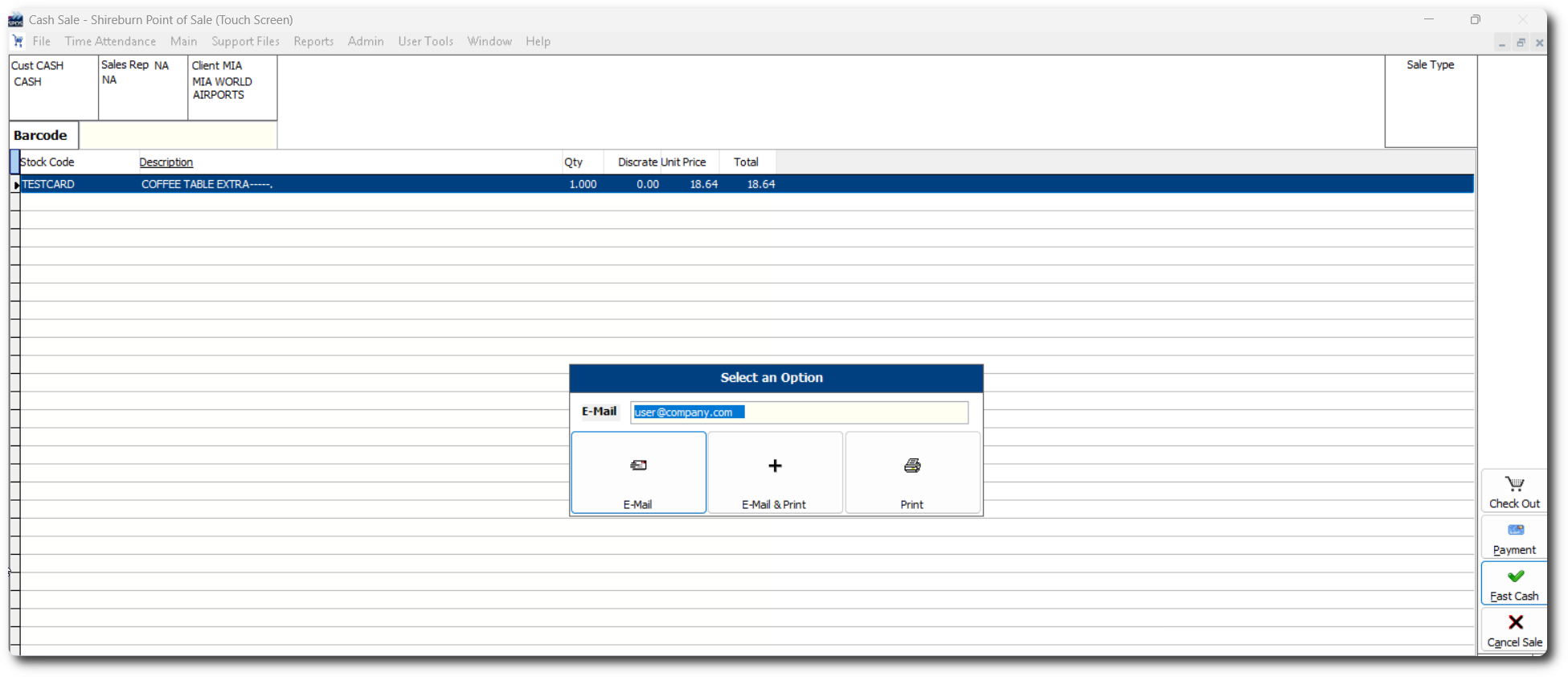This screenshot has width=1568, height=677.
Task: Open the File menu
Action: [42, 41]
